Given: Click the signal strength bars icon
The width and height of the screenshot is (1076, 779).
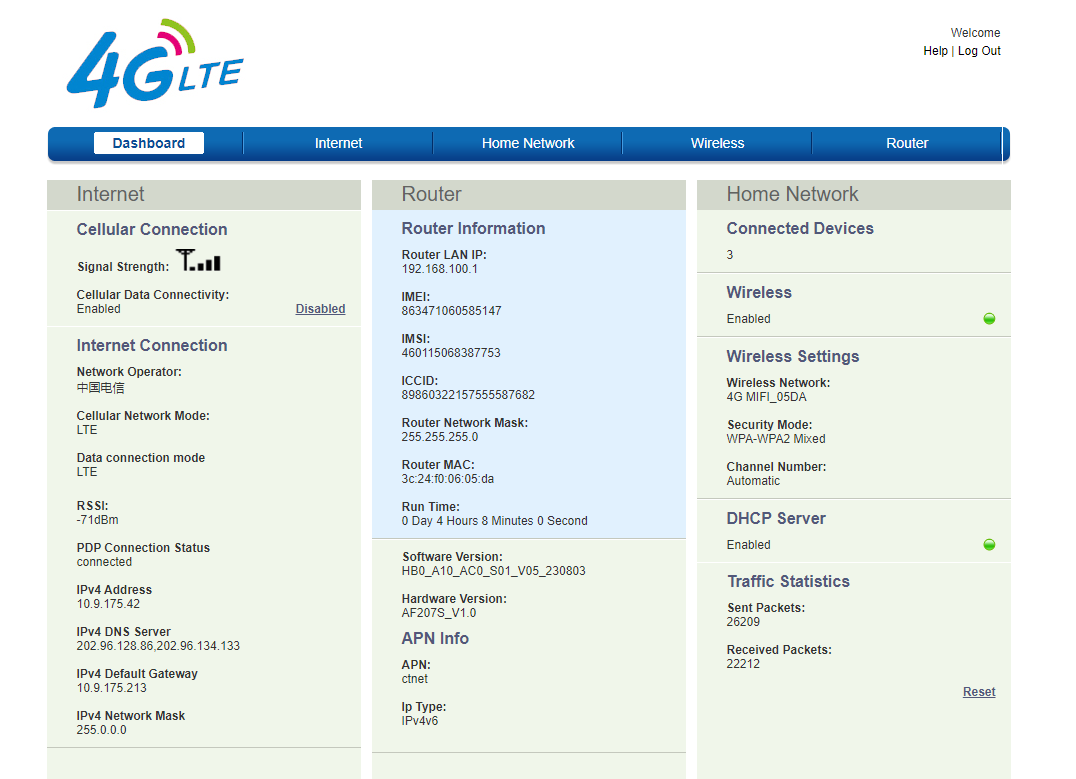Looking at the screenshot, I should pos(198,261).
